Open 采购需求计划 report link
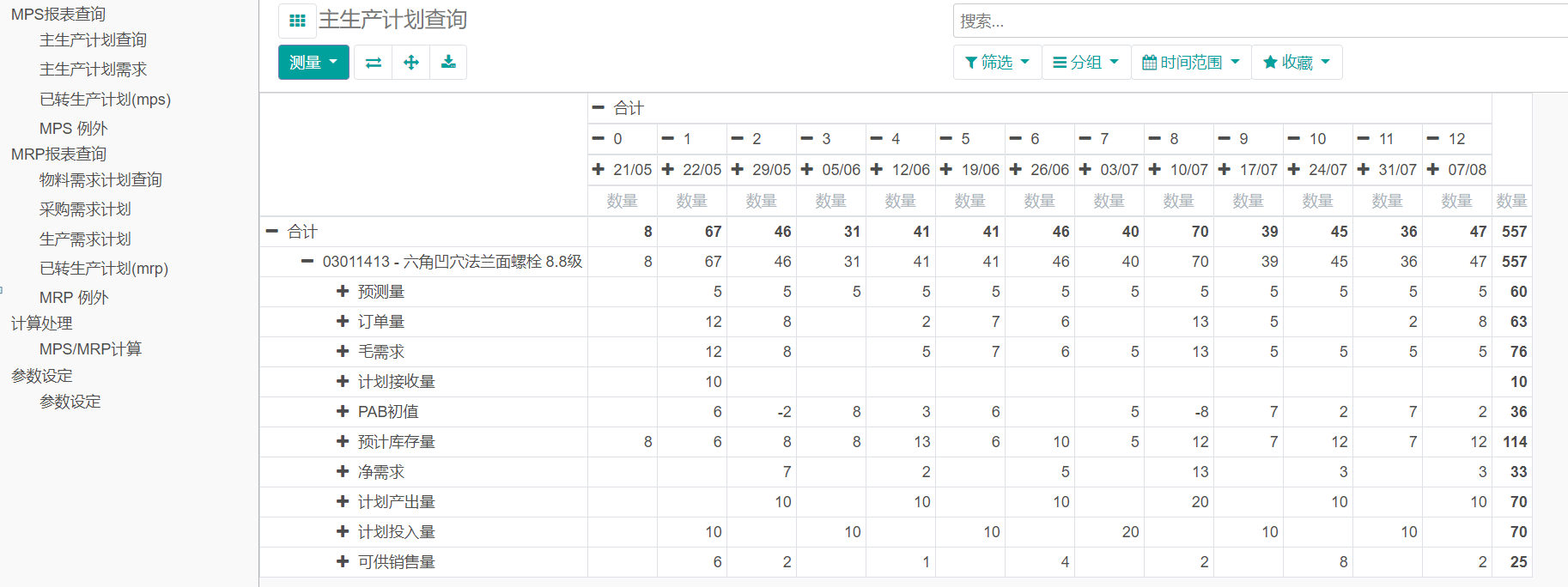The image size is (1568, 587). click(85, 209)
